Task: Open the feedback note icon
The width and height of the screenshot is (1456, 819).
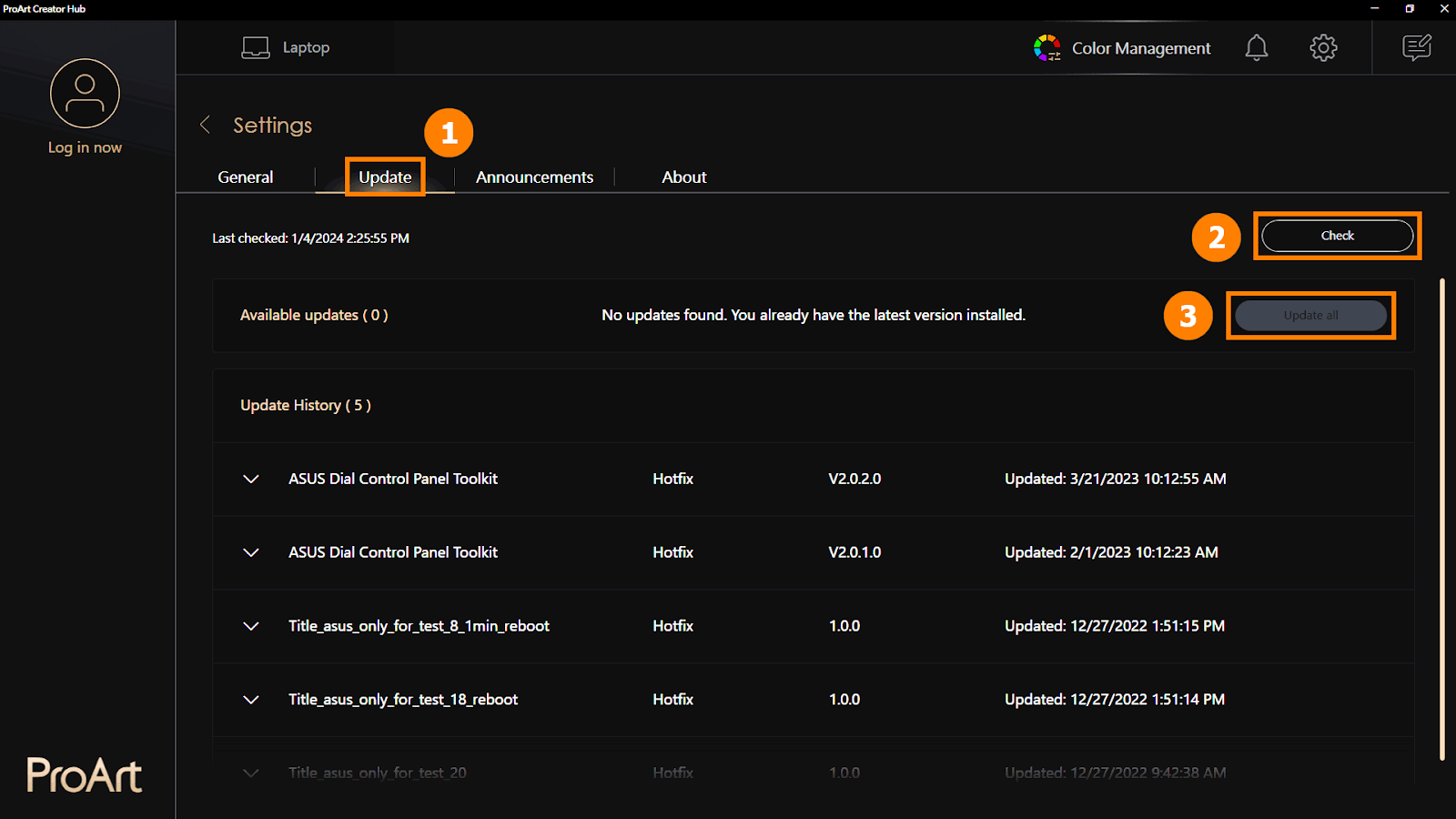Action: tap(1417, 47)
